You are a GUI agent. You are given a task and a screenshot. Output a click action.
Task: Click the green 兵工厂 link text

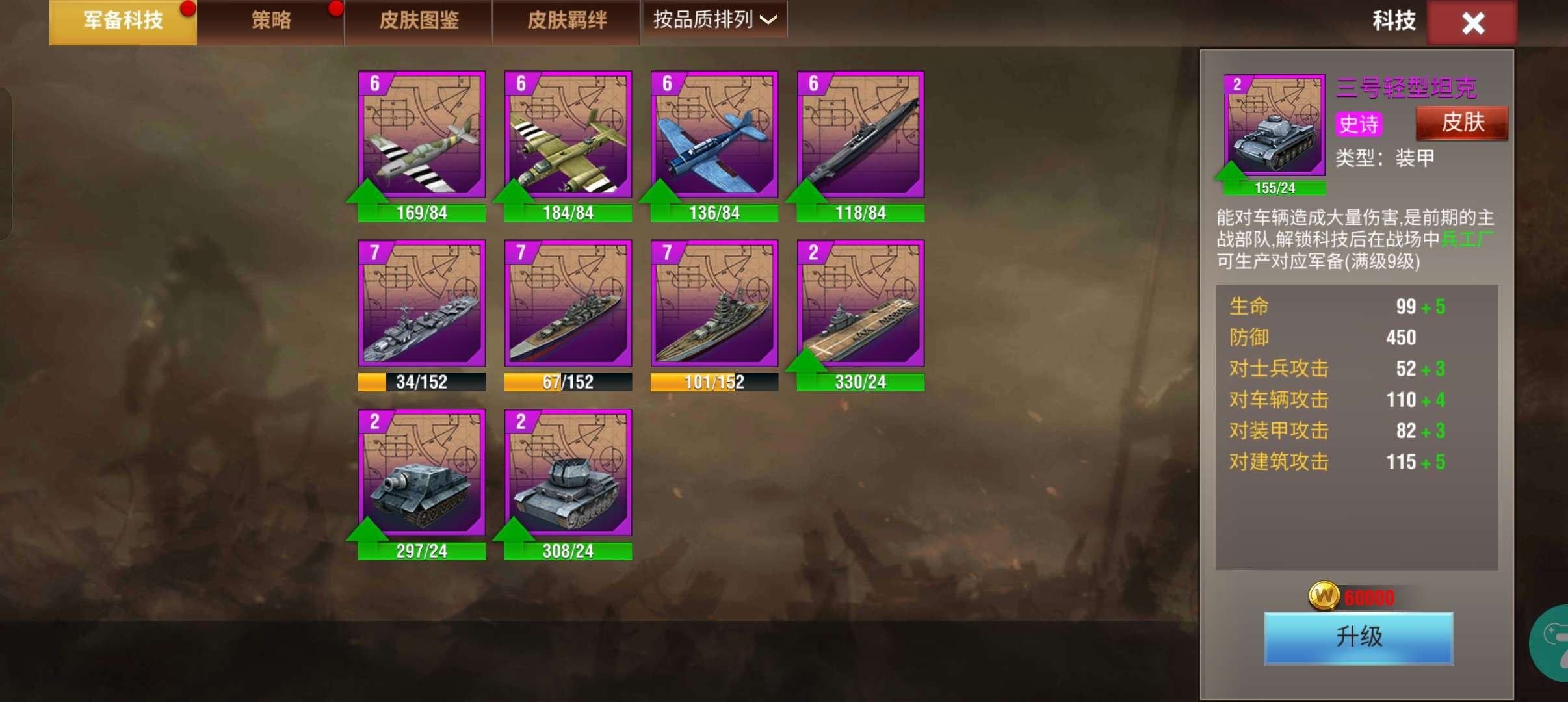[x=1467, y=239]
